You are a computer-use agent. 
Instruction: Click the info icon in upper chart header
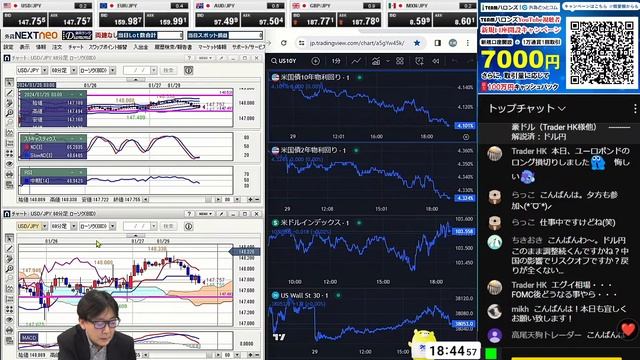[188, 70]
